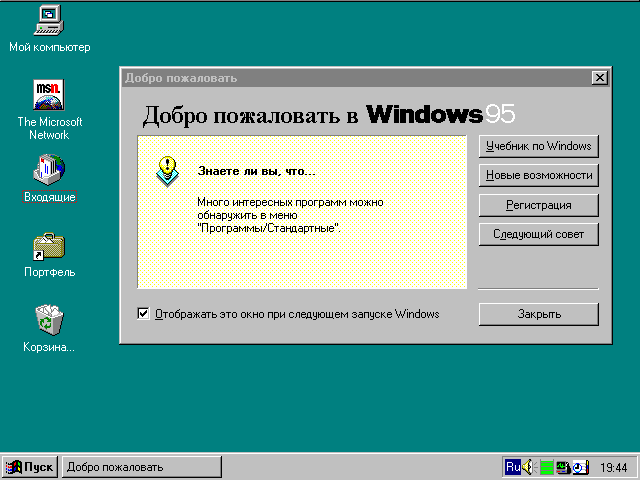Click the green bars resource meter tray icon
640x480 pixels.
(547, 467)
